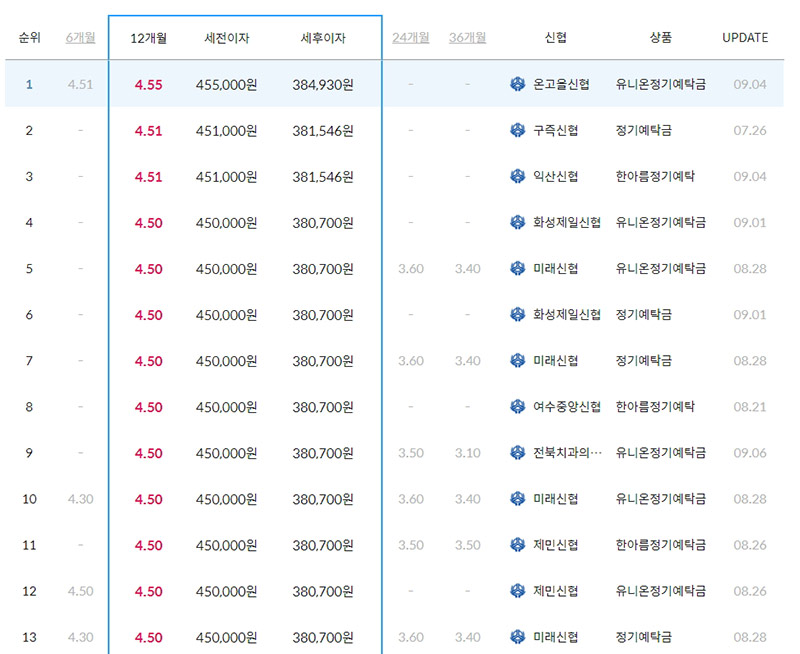Click the 온고을신협 logo in rank 1
Screen dimensions: 800x654
(516, 84)
